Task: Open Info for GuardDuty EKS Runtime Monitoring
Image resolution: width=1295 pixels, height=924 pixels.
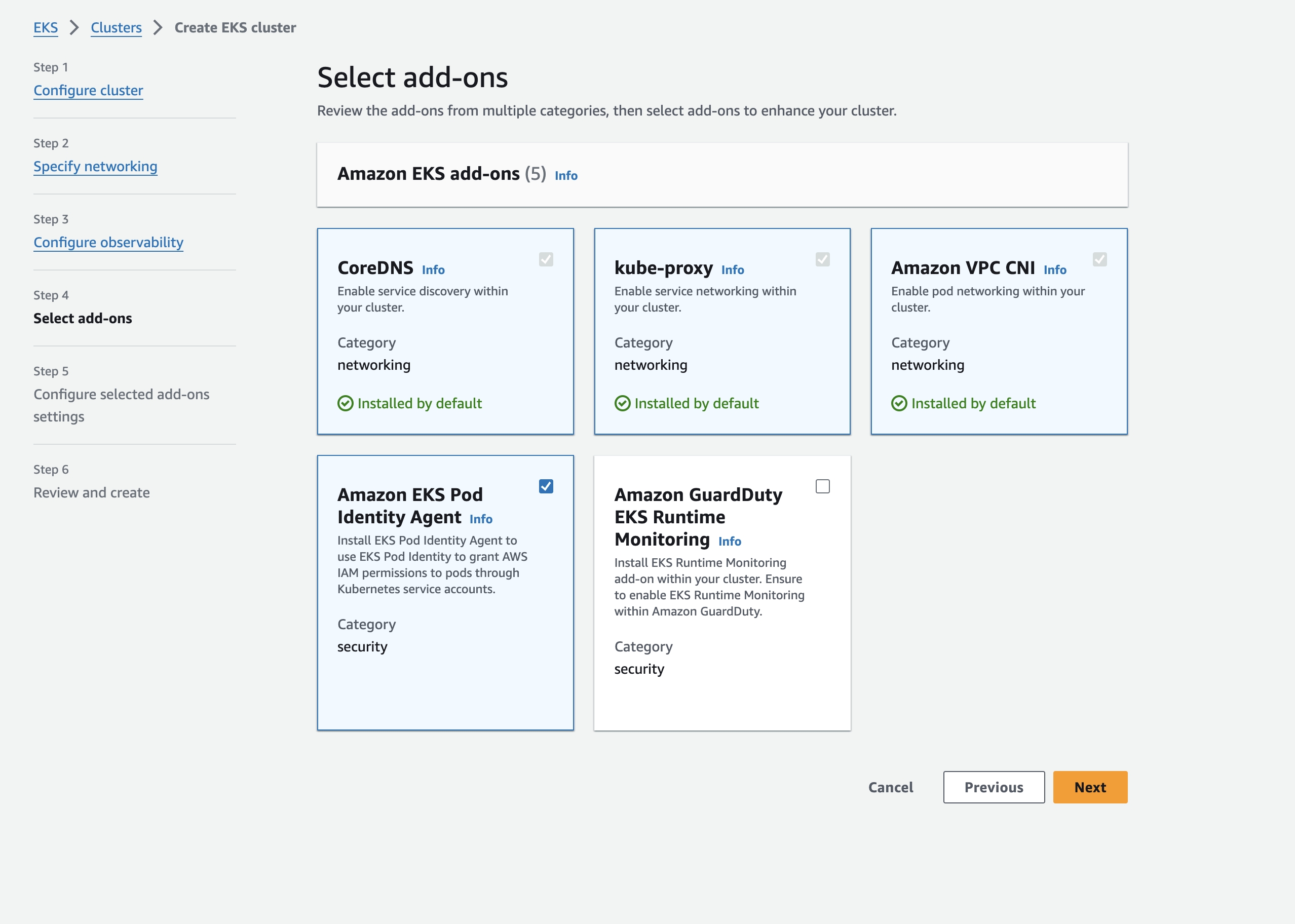Action: (730, 541)
